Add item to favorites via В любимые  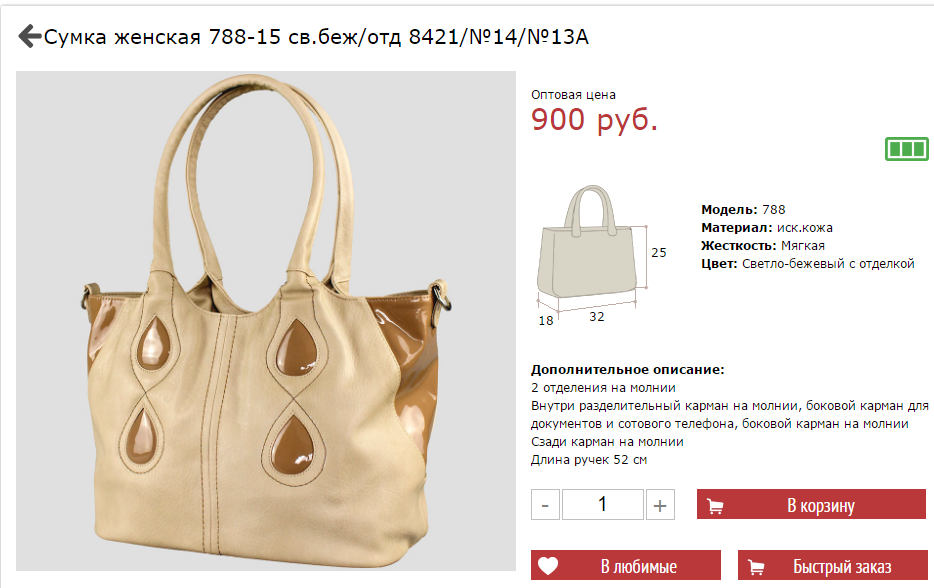pos(625,565)
